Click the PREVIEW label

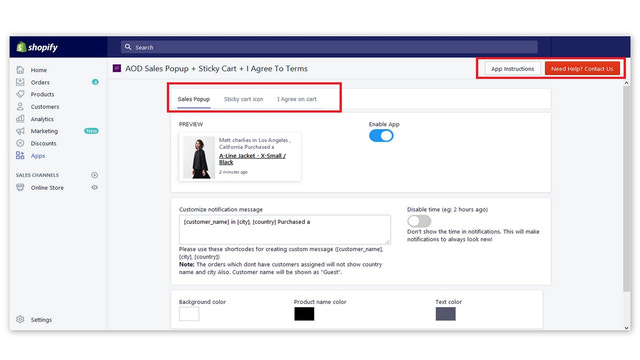tap(191, 124)
